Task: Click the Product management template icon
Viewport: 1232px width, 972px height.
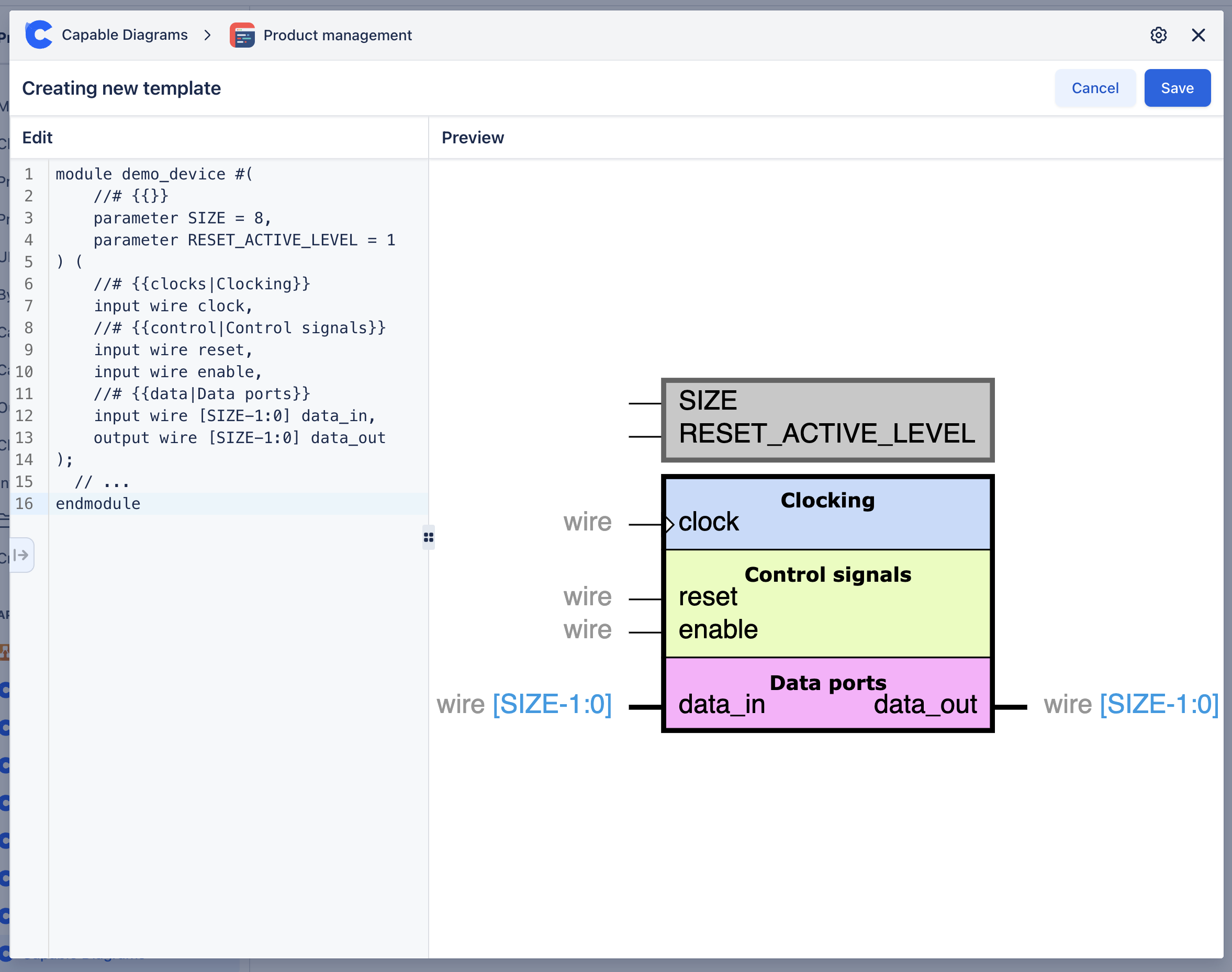Action: 242,35
